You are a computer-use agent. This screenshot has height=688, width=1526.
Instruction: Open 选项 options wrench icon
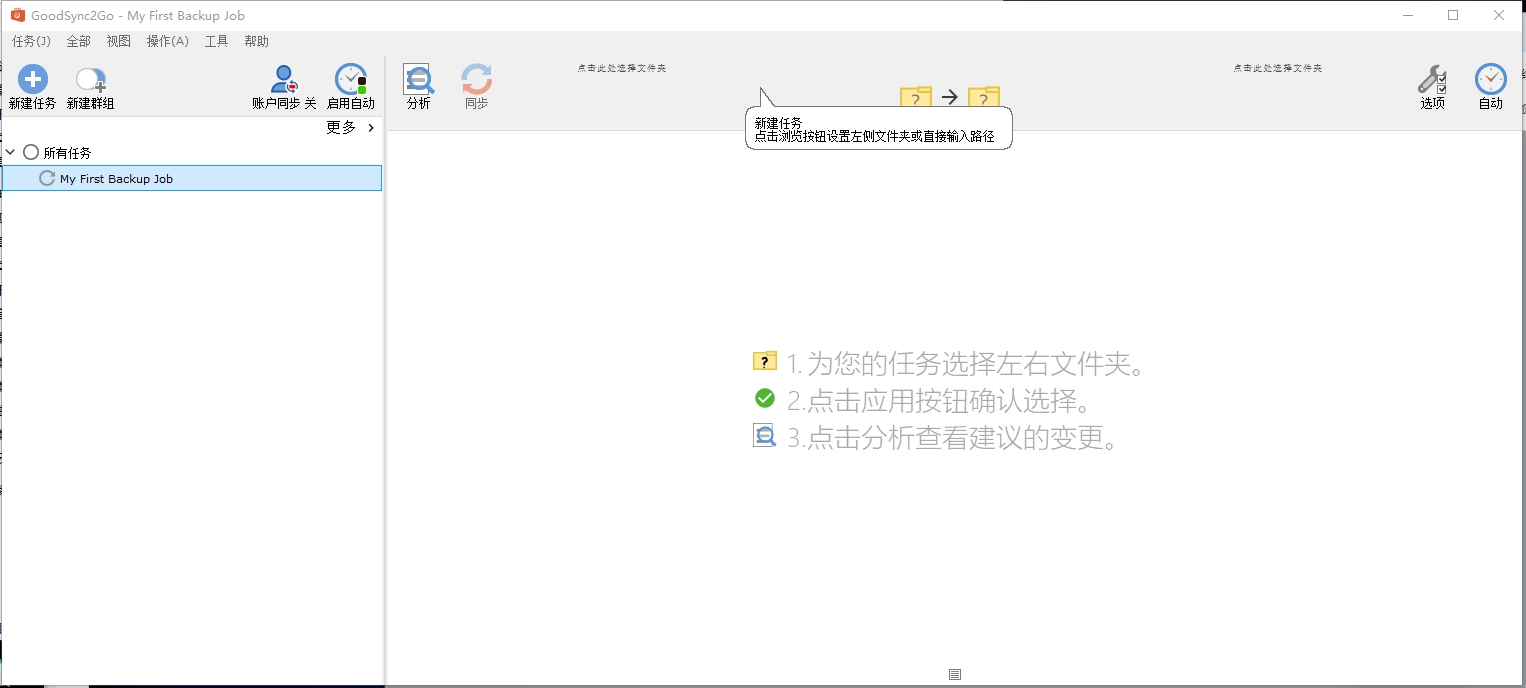point(1432,79)
